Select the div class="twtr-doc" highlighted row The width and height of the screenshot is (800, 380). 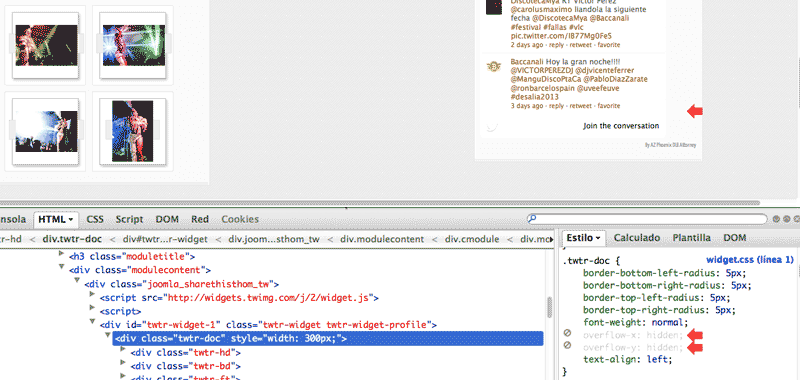(x=328, y=339)
